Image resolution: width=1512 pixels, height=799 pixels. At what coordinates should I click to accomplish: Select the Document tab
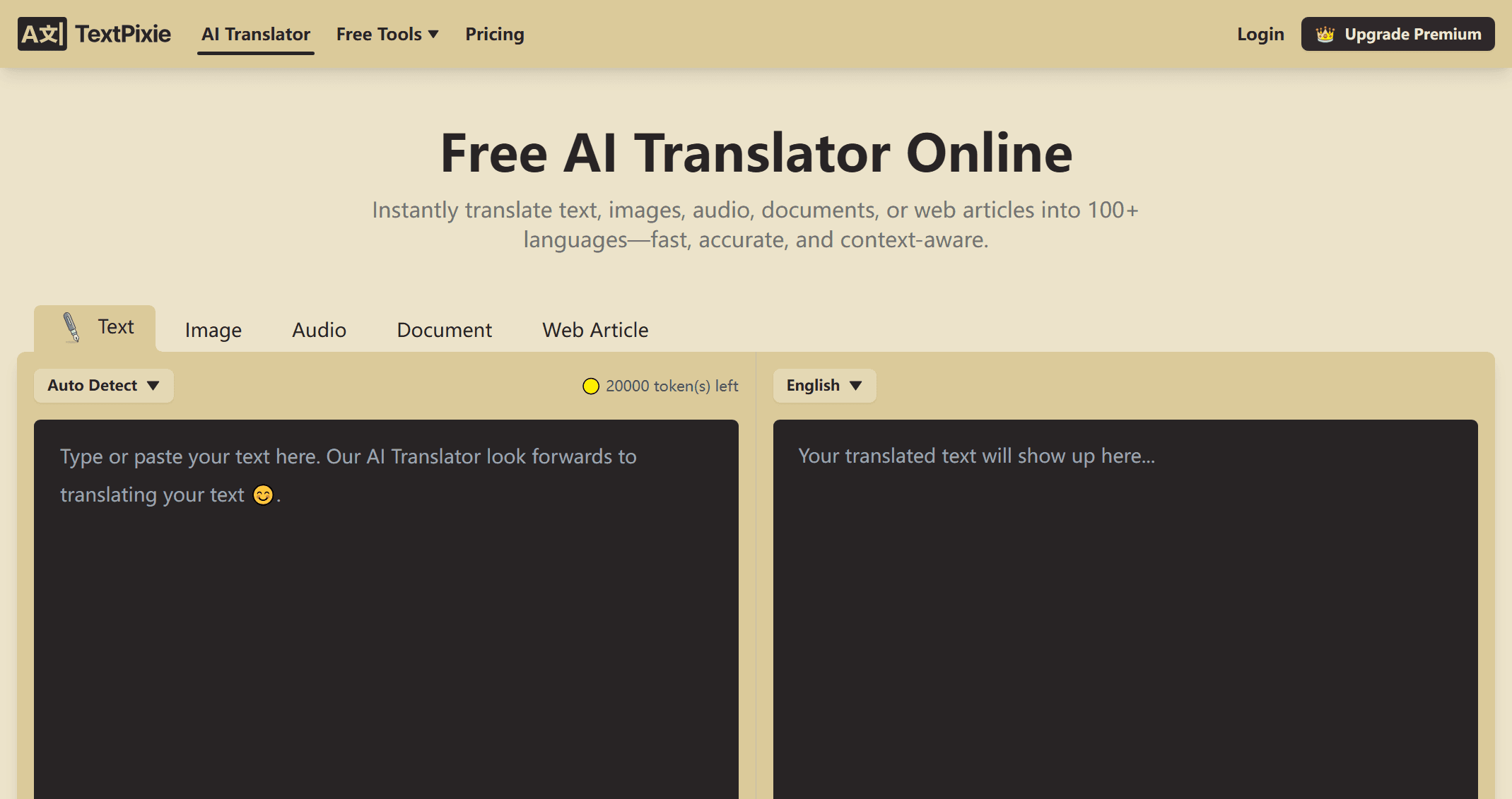tap(444, 330)
